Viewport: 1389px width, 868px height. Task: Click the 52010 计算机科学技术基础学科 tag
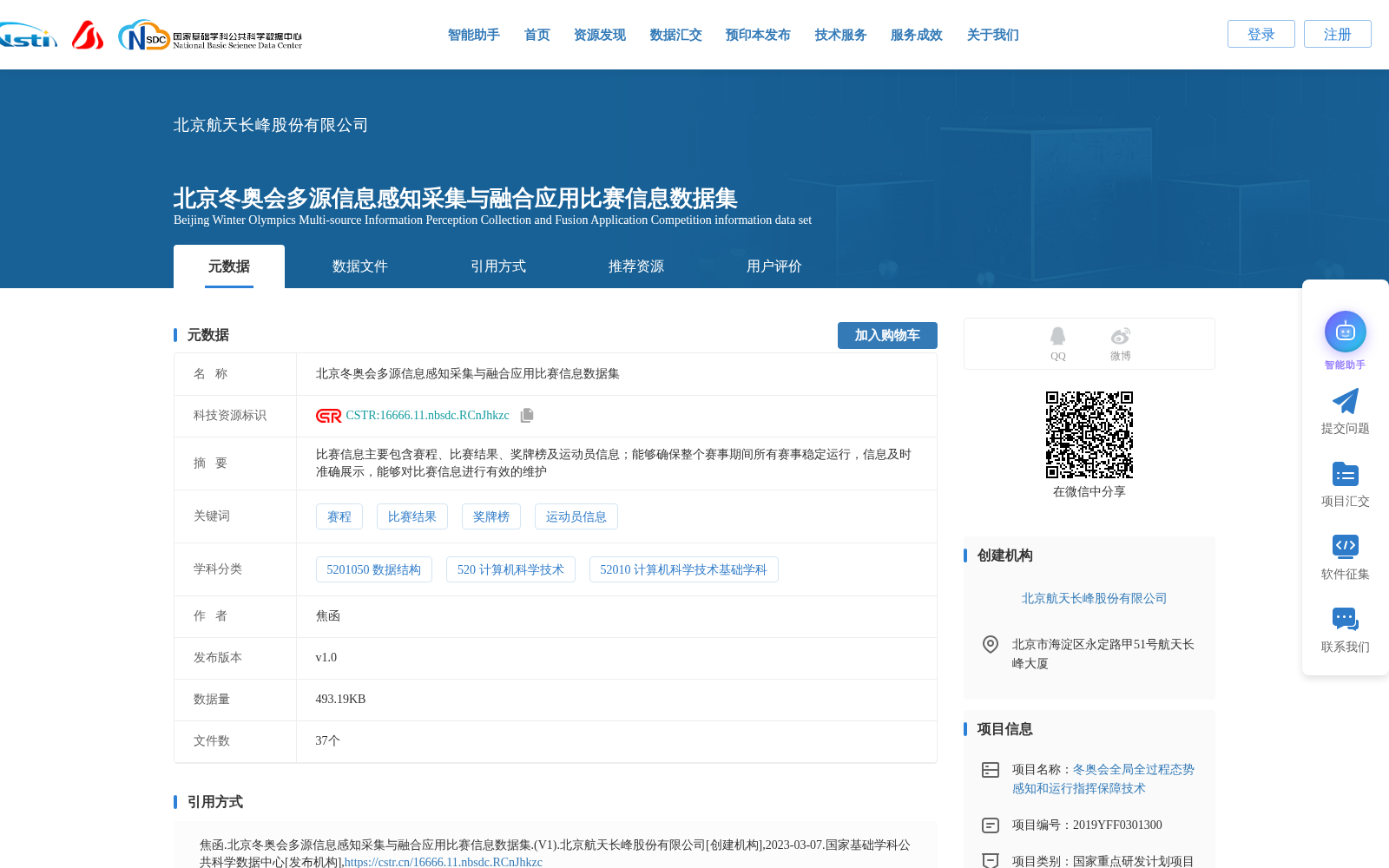(x=684, y=569)
